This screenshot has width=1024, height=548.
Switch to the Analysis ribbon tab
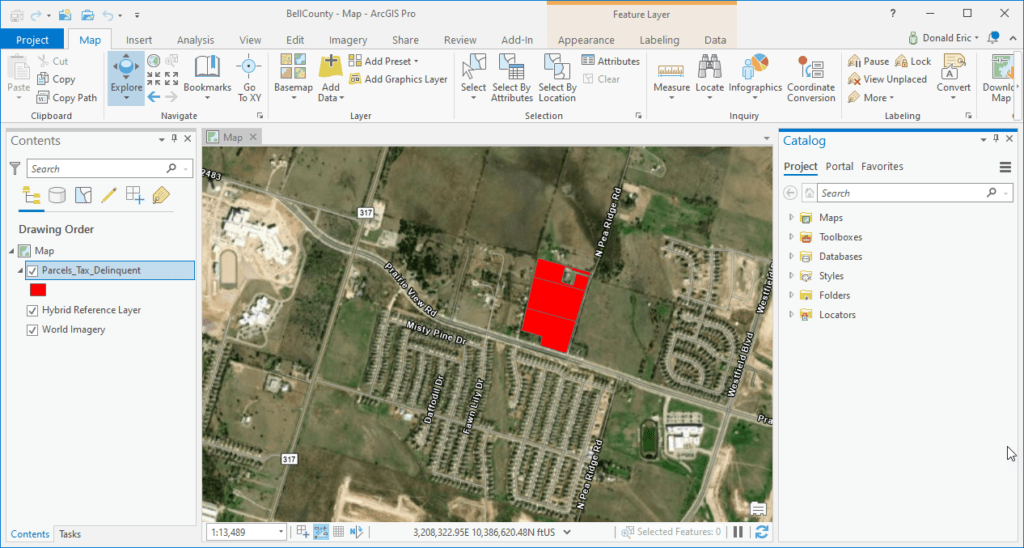(x=195, y=40)
